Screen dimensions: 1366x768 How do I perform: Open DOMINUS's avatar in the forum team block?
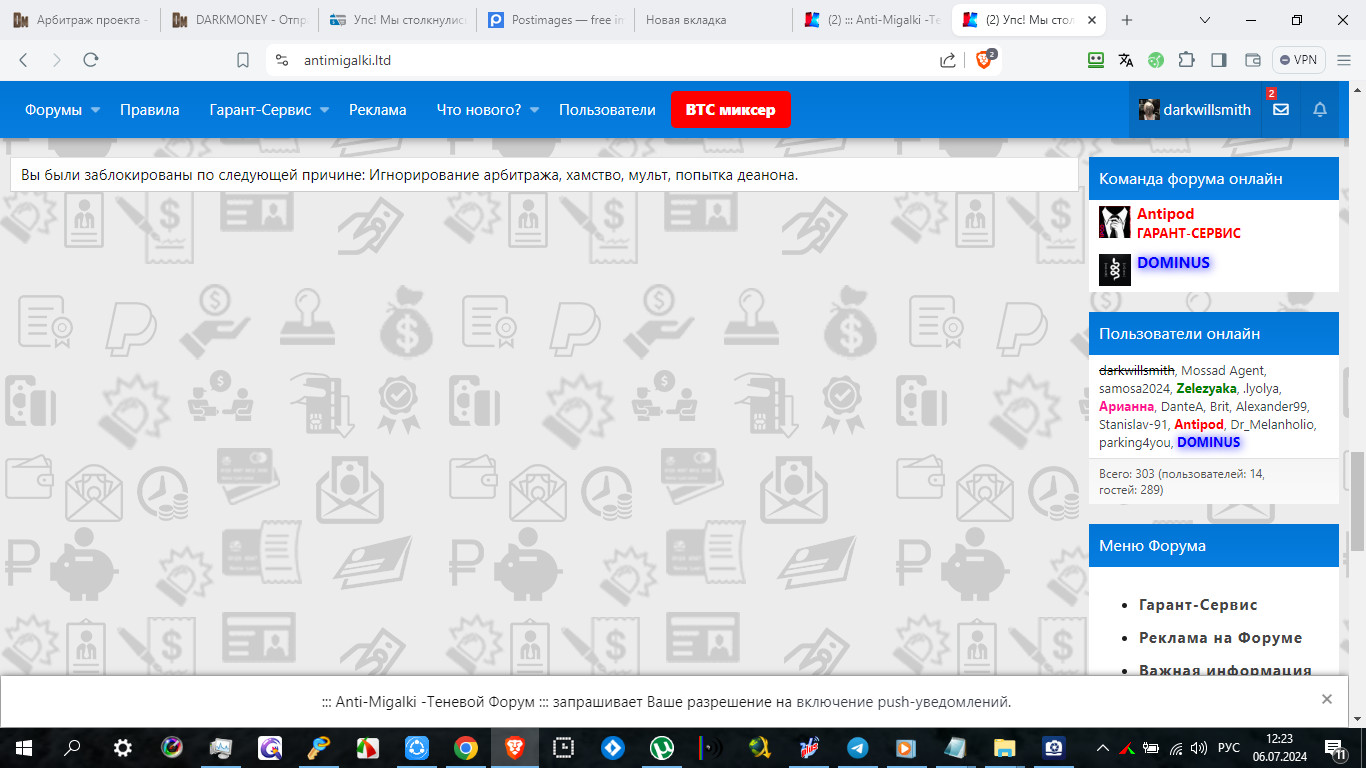click(x=1115, y=270)
